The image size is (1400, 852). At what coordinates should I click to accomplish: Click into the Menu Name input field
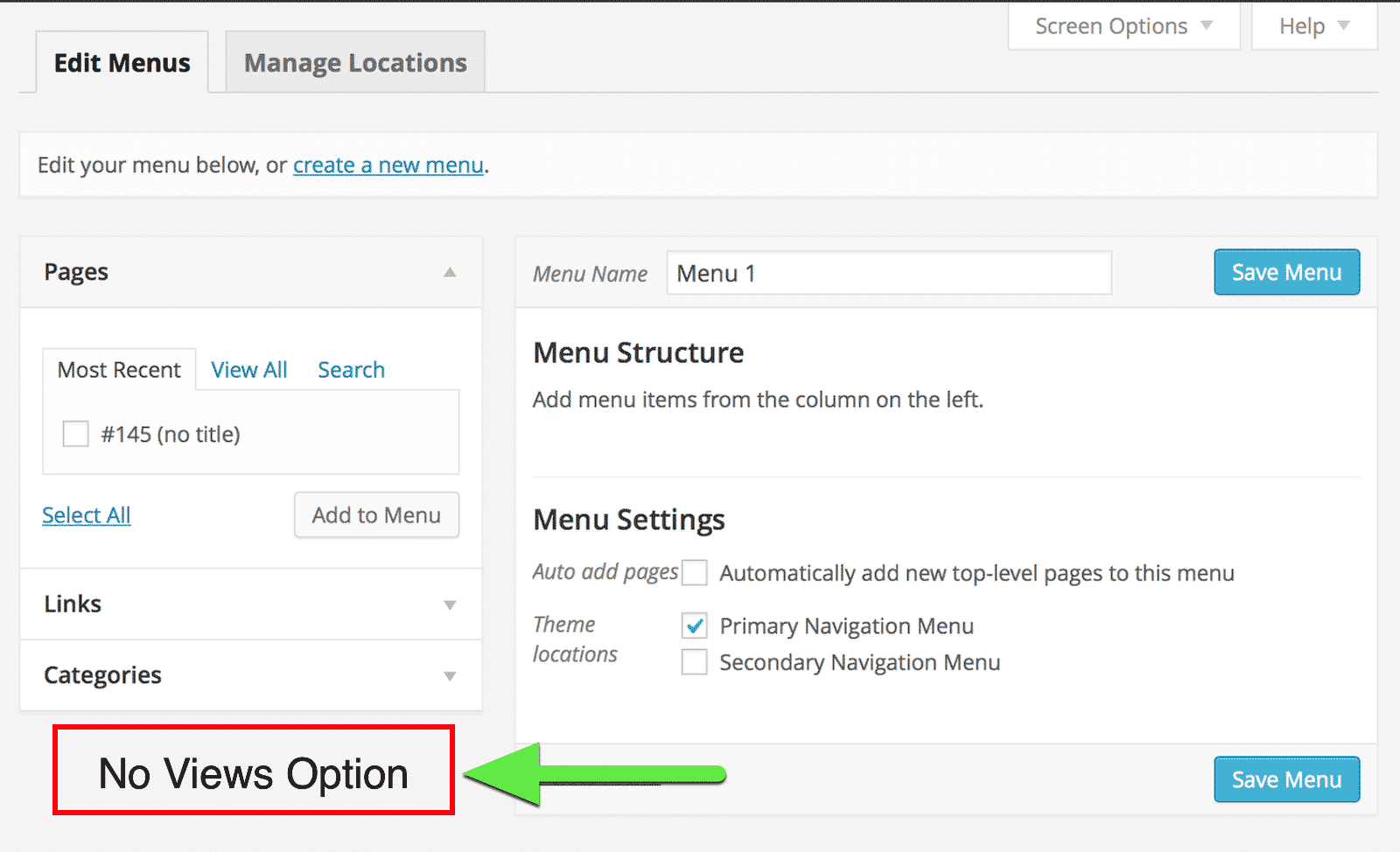(x=889, y=273)
